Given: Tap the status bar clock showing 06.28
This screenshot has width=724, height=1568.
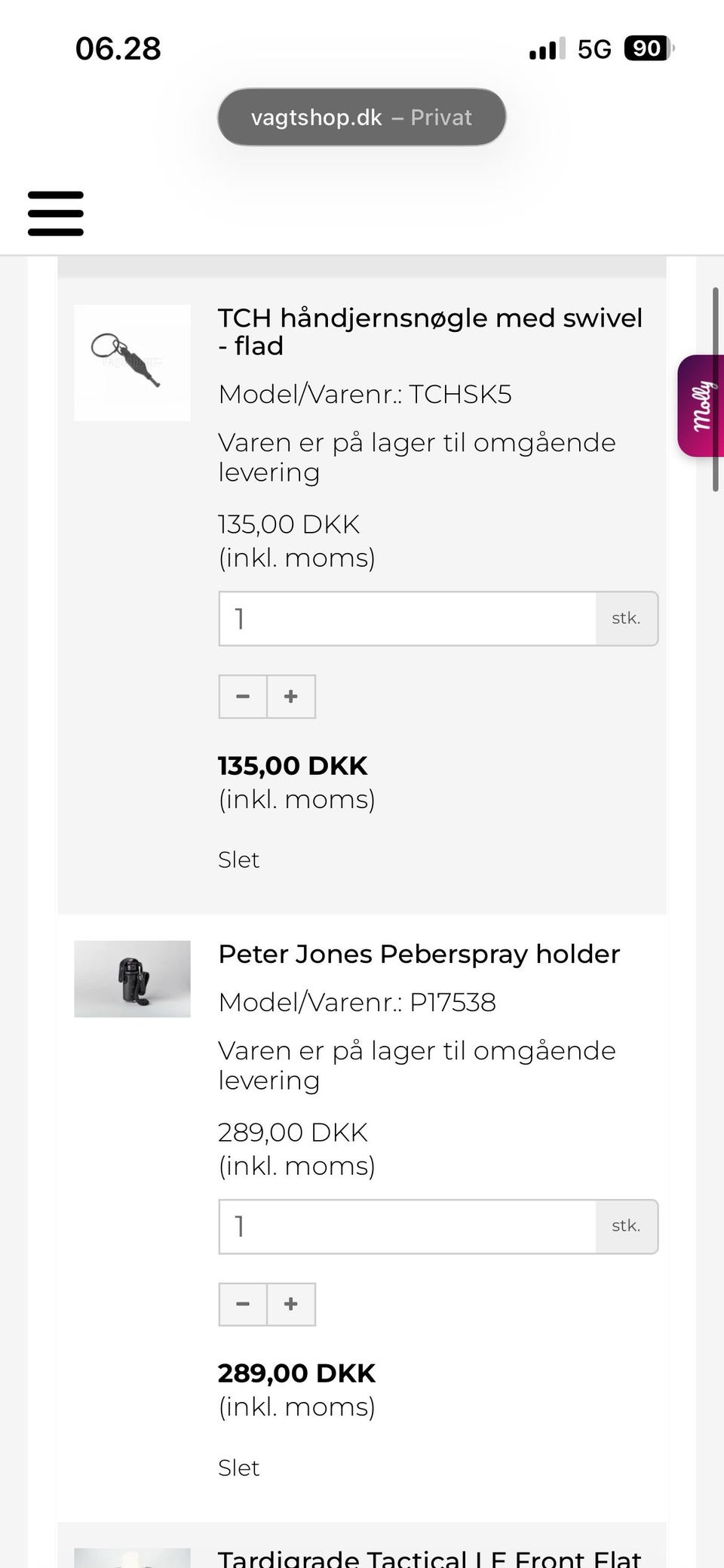Looking at the screenshot, I should pyautogui.click(x=118, y=49).
